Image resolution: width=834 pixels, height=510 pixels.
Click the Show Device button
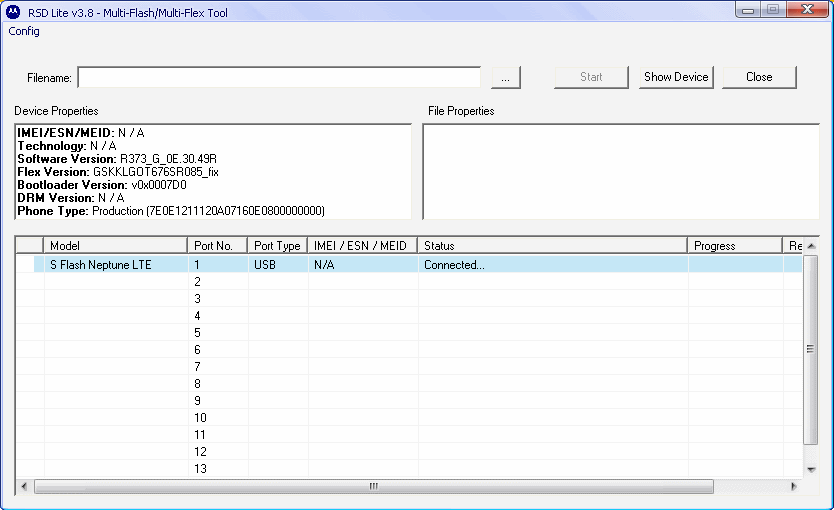tap(676, 77)
